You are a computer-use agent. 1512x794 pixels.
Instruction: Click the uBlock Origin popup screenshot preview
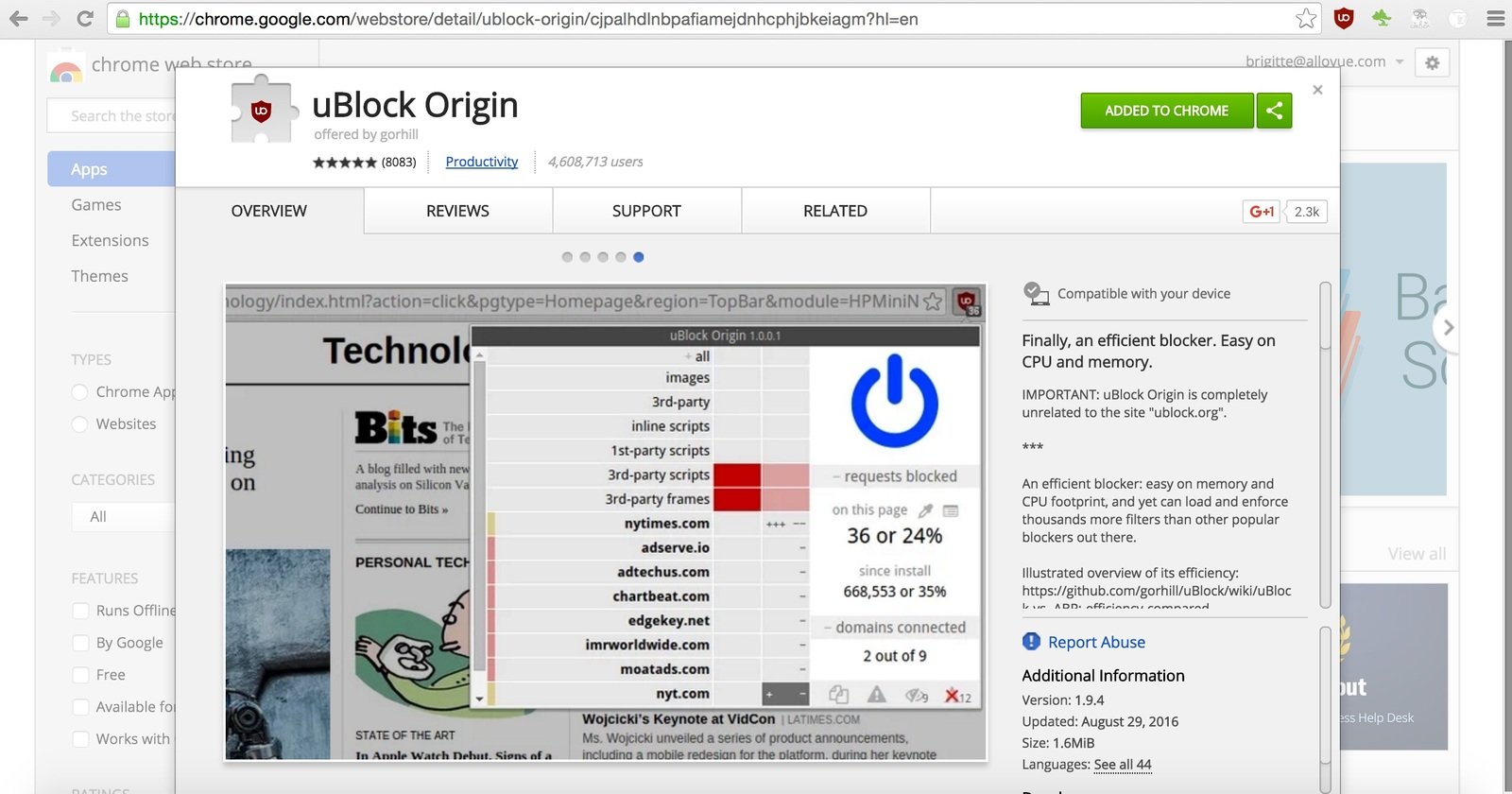coord(606,522)
